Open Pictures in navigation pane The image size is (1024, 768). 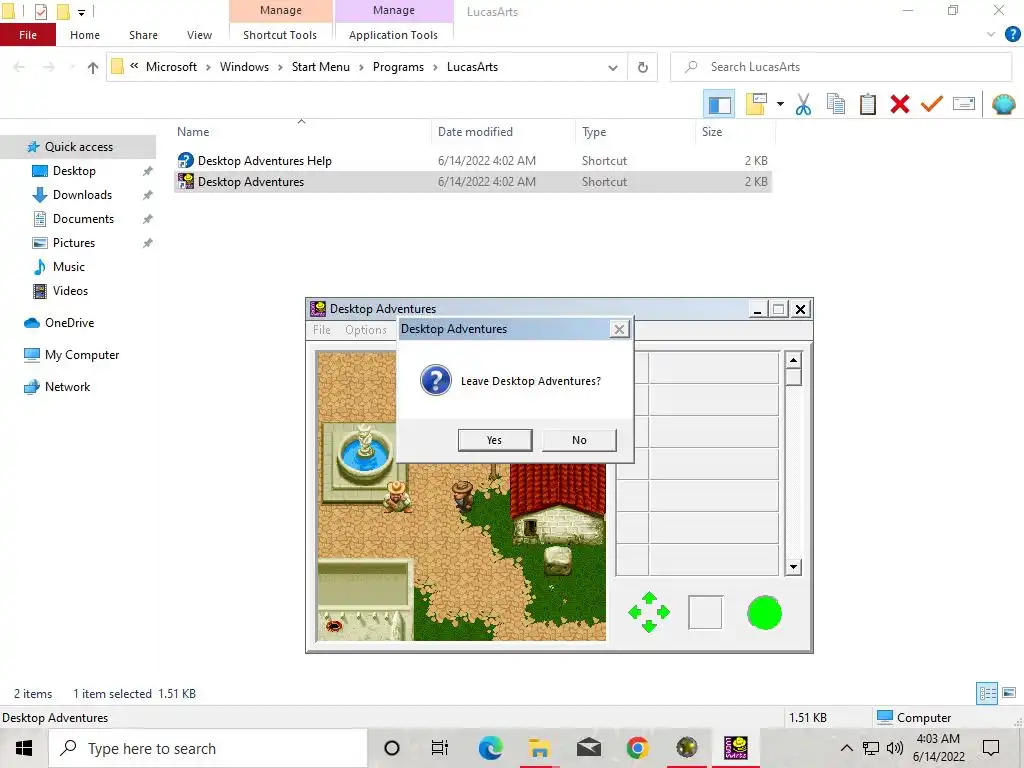tap(74, 243)
